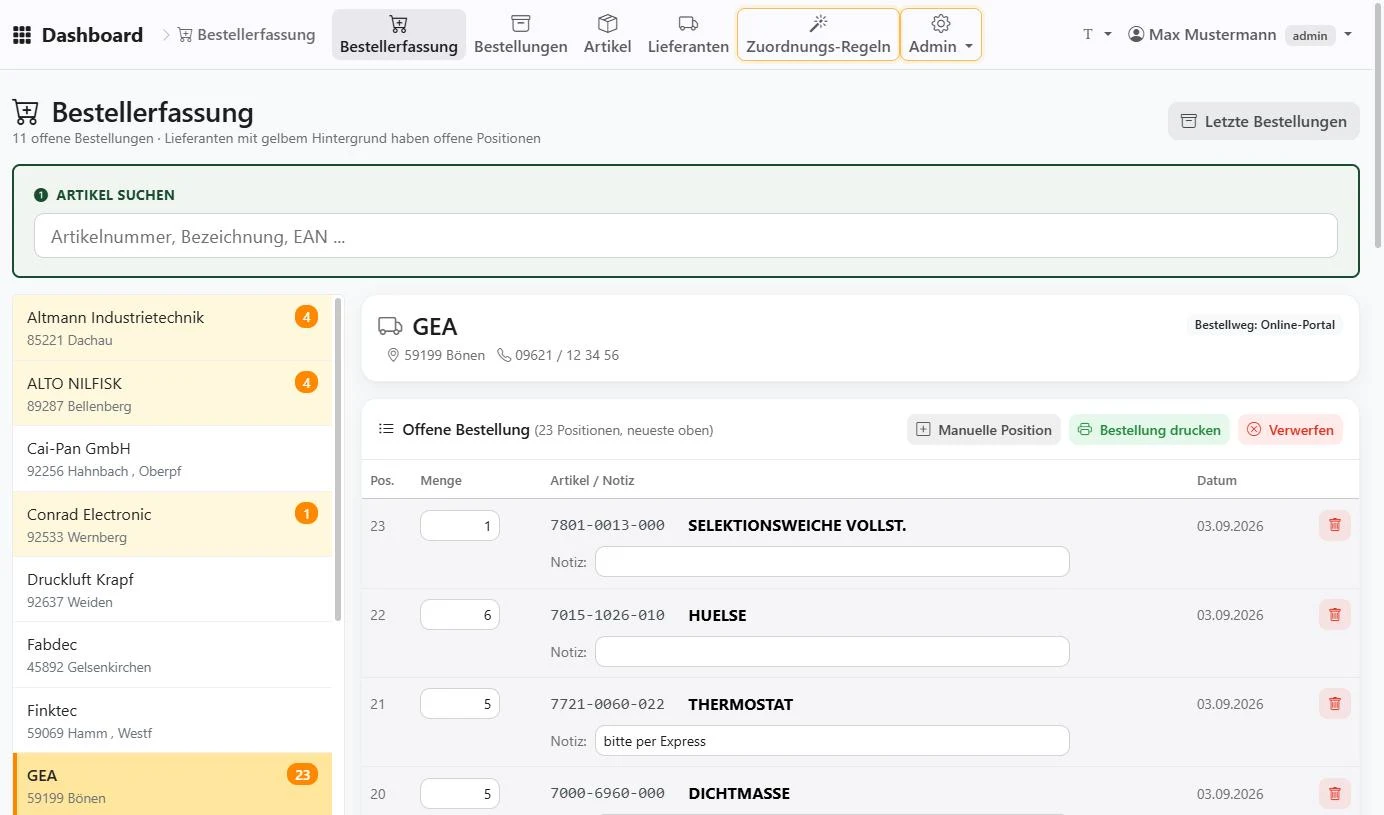Click the supplier list scrollbar

[x=338, y=460]
